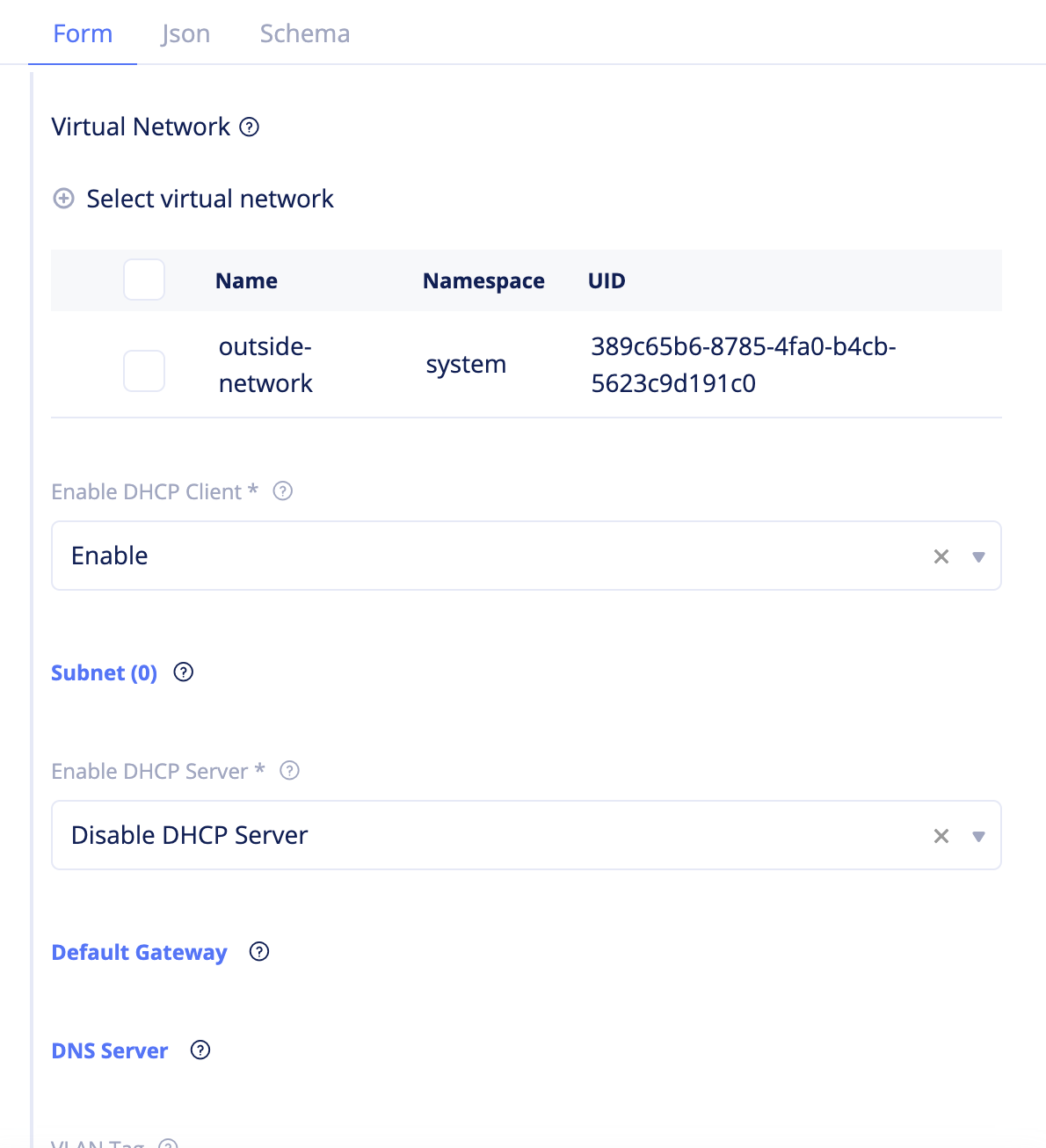Open help for the Subnet section

pyautogui.click(x=184, y=672)
